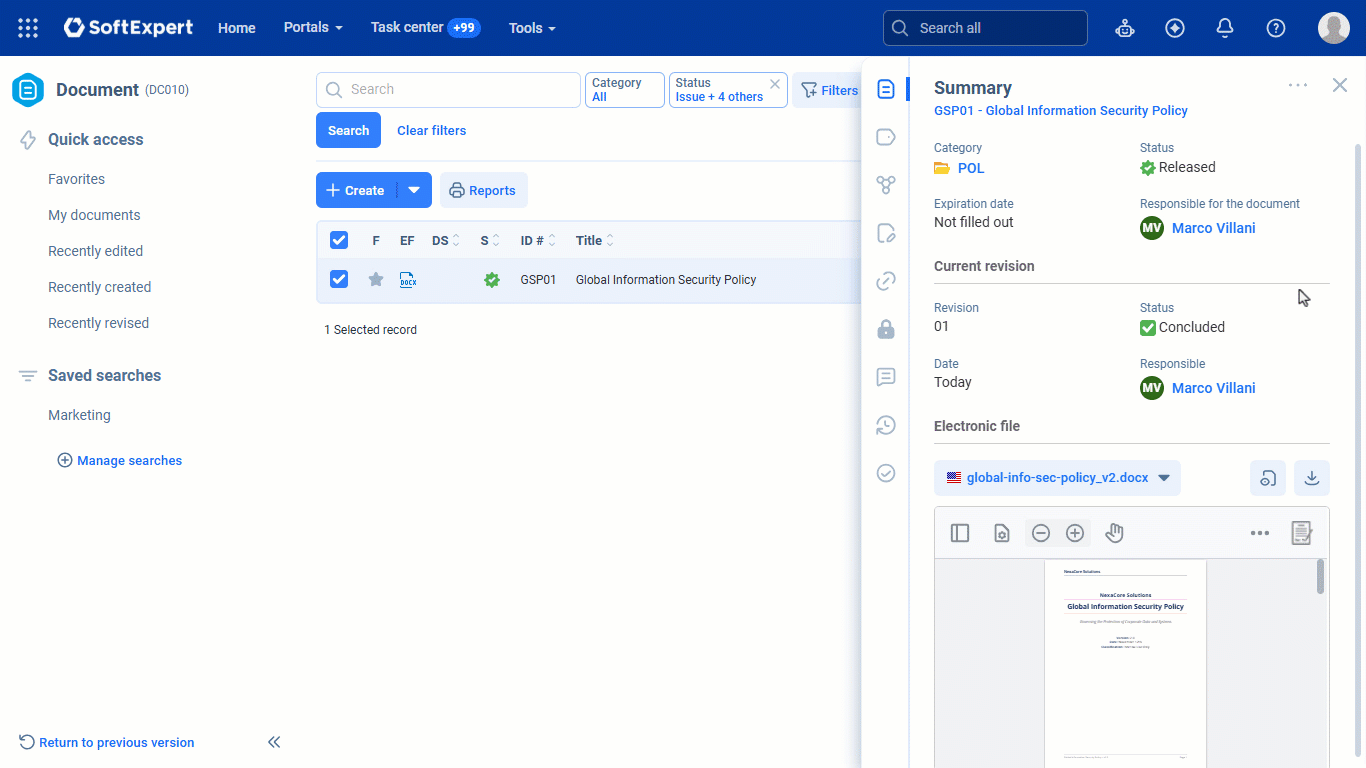Open the security padlock icon
Screen dimensions: 1366x768
[885, 329]
